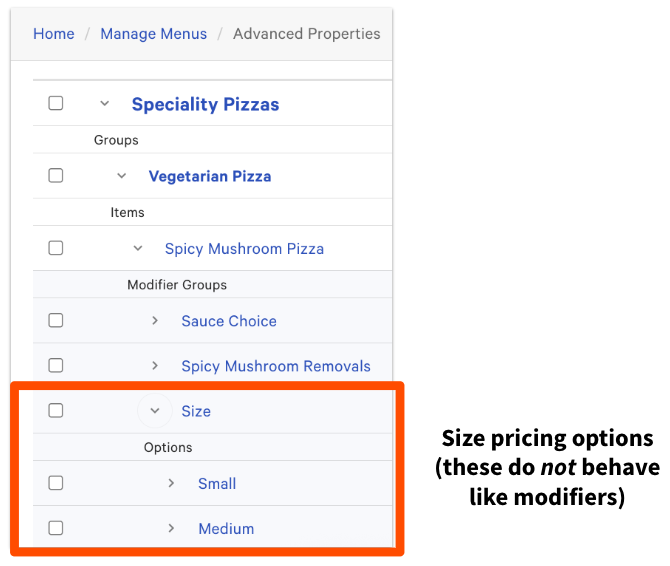670x566 pixels.
Task: Collapse the Size options chevron
Action: point(154,411)
